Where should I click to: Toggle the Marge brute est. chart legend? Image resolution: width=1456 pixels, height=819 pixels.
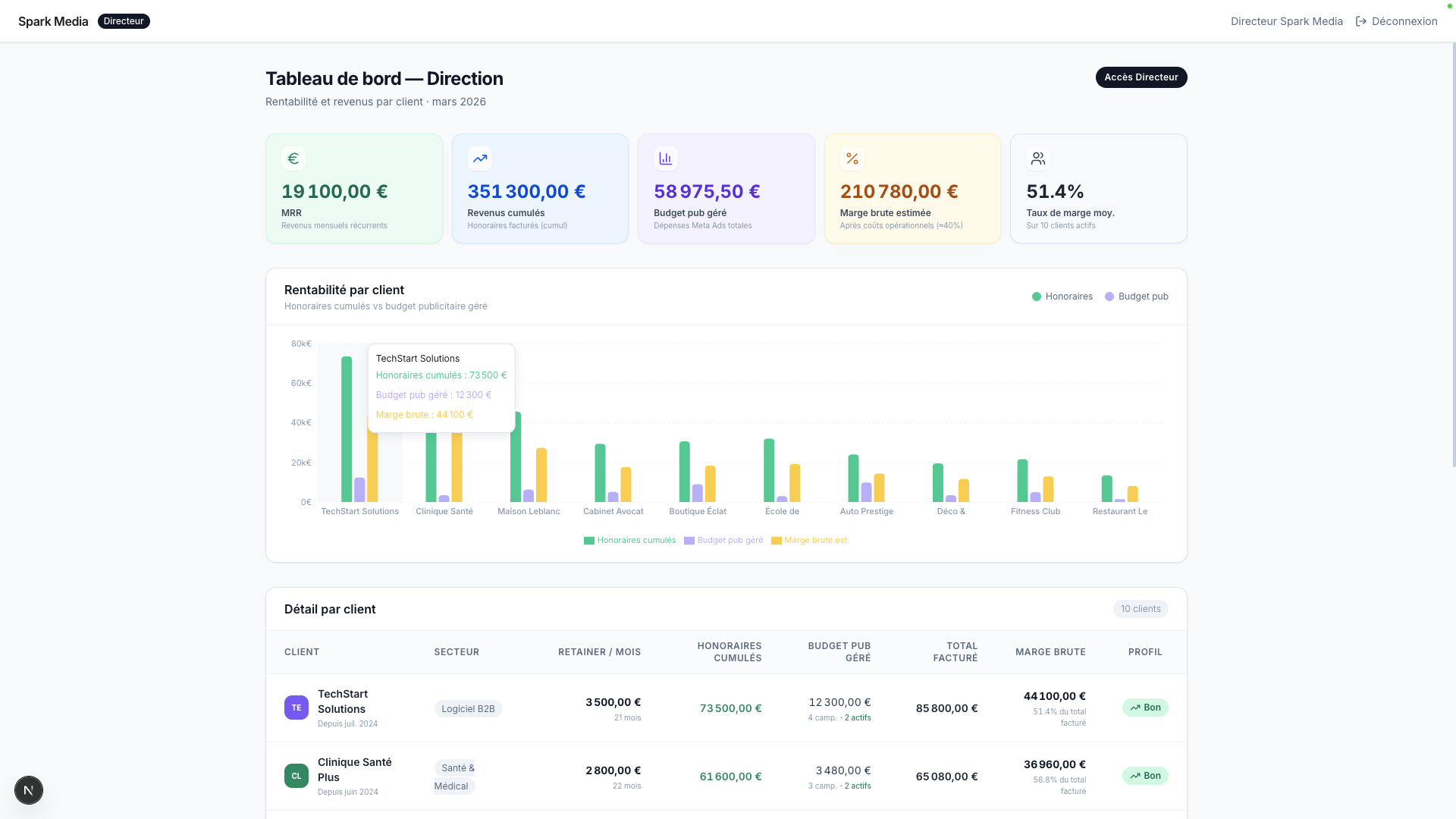810,541
